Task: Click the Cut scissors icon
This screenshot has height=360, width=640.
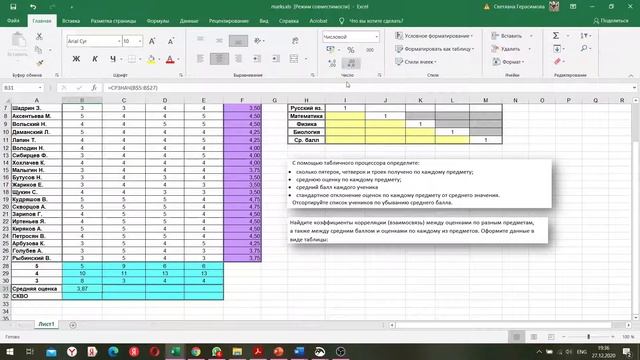Action: (x=39, y=36)
